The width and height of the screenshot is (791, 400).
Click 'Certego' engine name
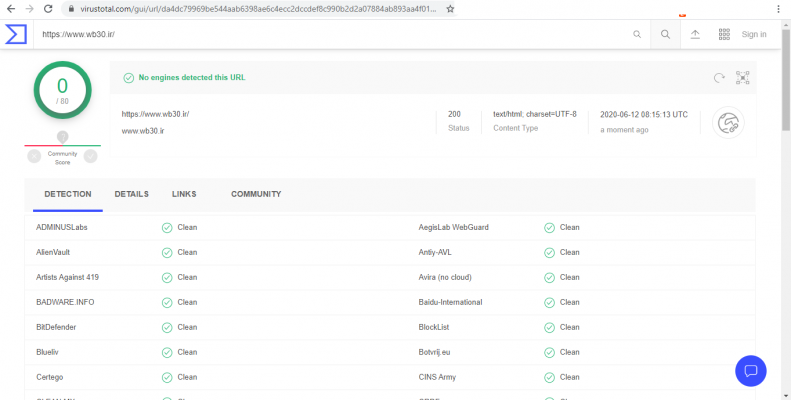click(49, 377)
